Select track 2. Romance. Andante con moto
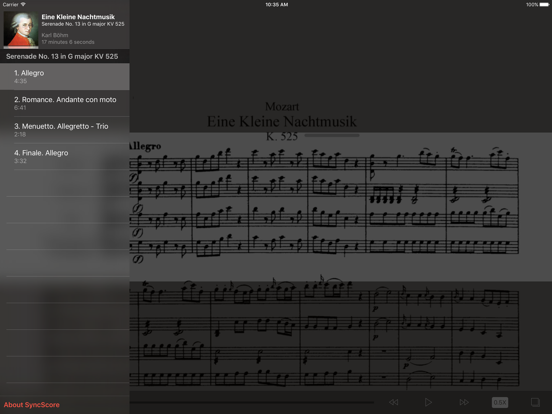The image size is (552, 414). point(65,103)
